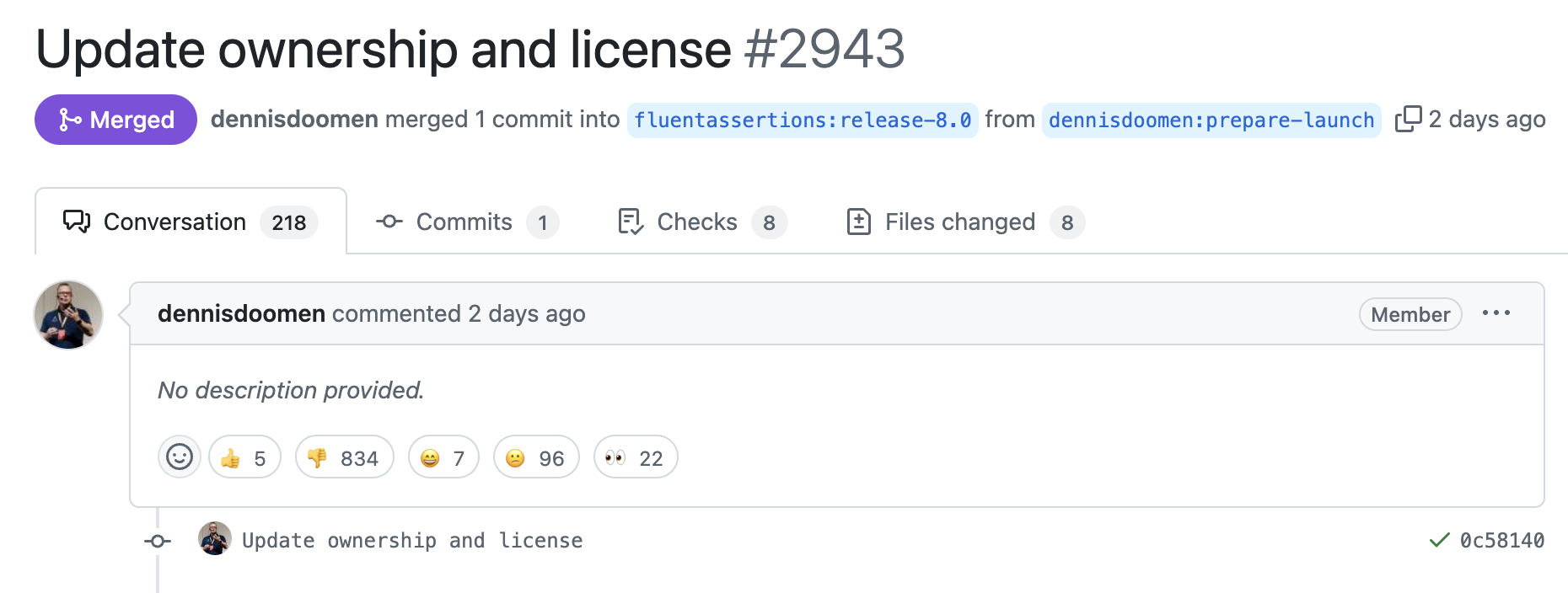
Task: Open dennisdoomen profile link in merge line
Action: point(294,120)
